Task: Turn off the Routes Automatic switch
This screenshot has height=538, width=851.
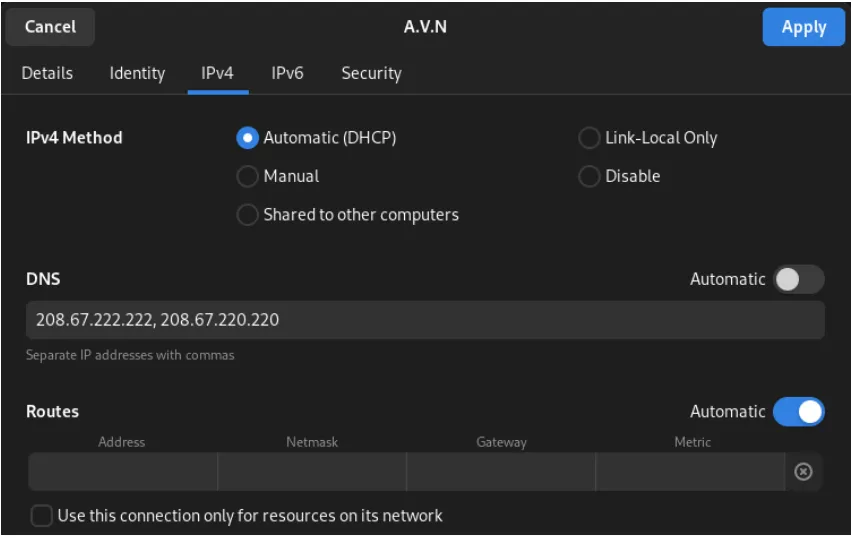Action: (798, 412)
